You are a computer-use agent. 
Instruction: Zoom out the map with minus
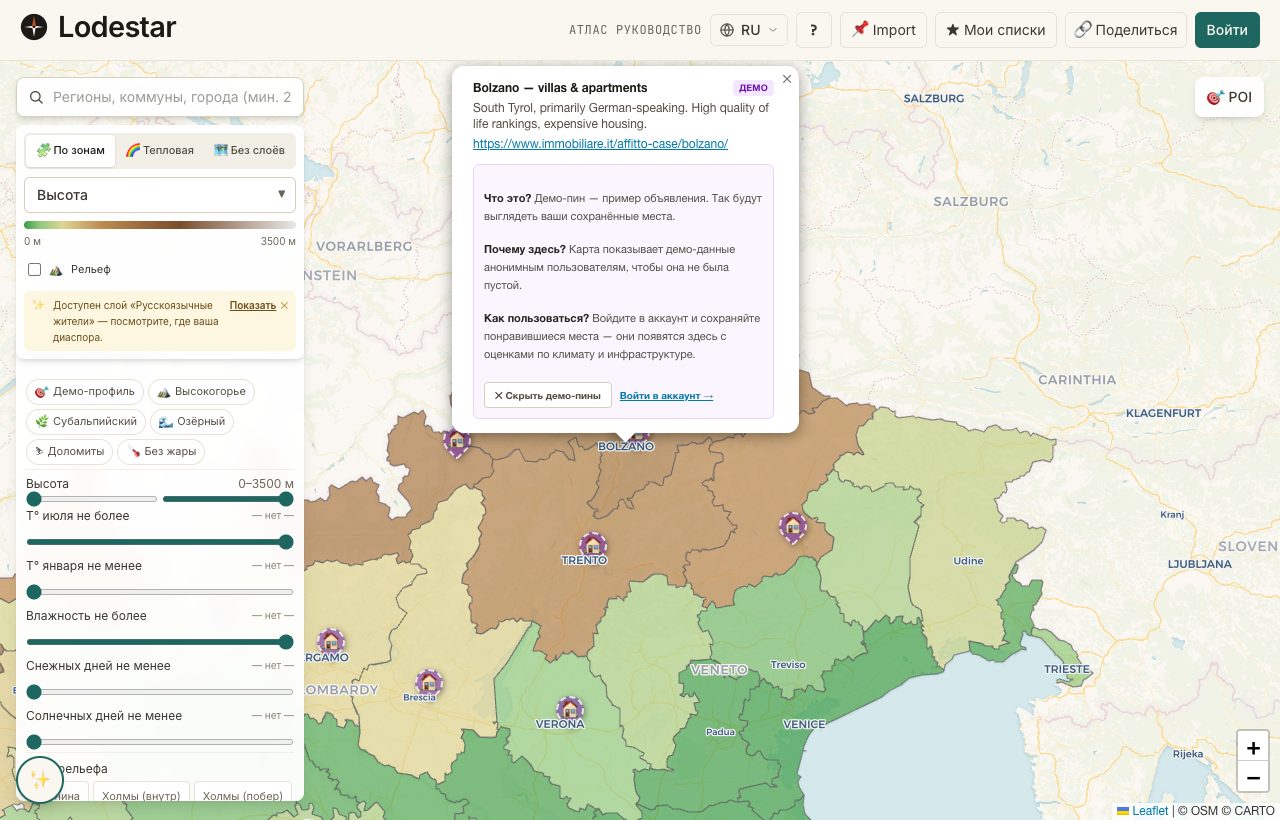click(x=1253, y=777)
